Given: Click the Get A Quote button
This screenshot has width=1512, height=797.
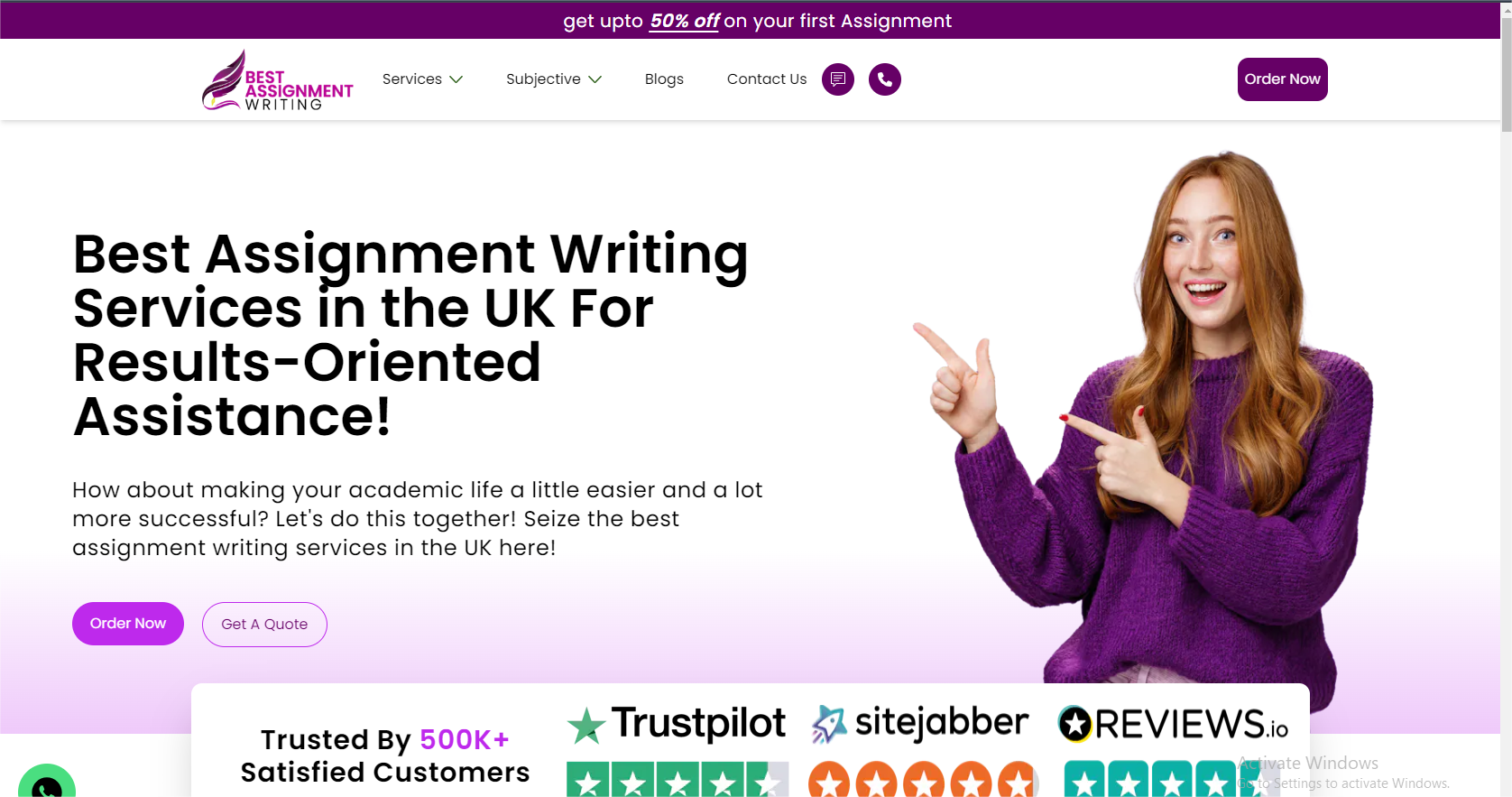Looking at the screenshot, I should tap(264, 625).
